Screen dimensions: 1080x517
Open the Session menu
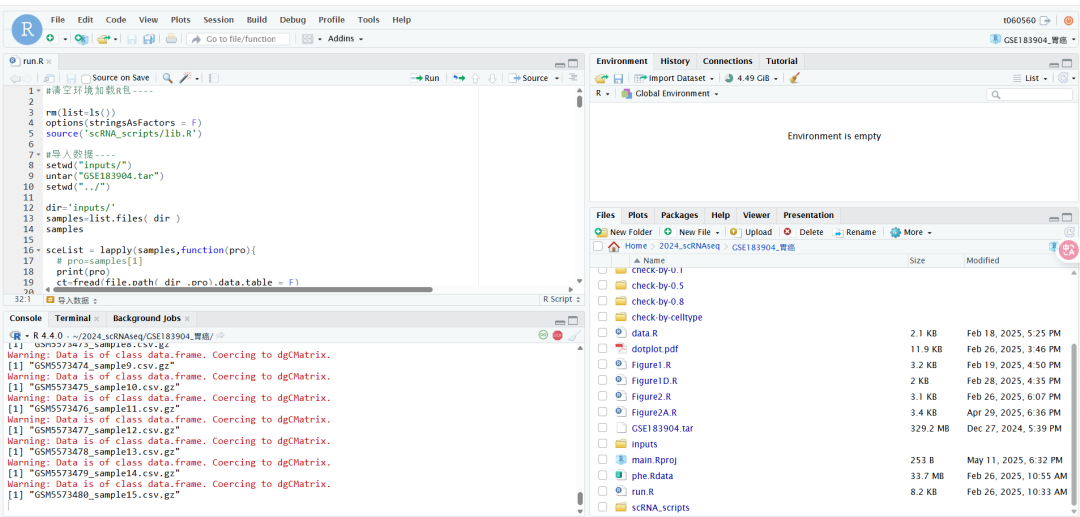[x=218, y=20]
